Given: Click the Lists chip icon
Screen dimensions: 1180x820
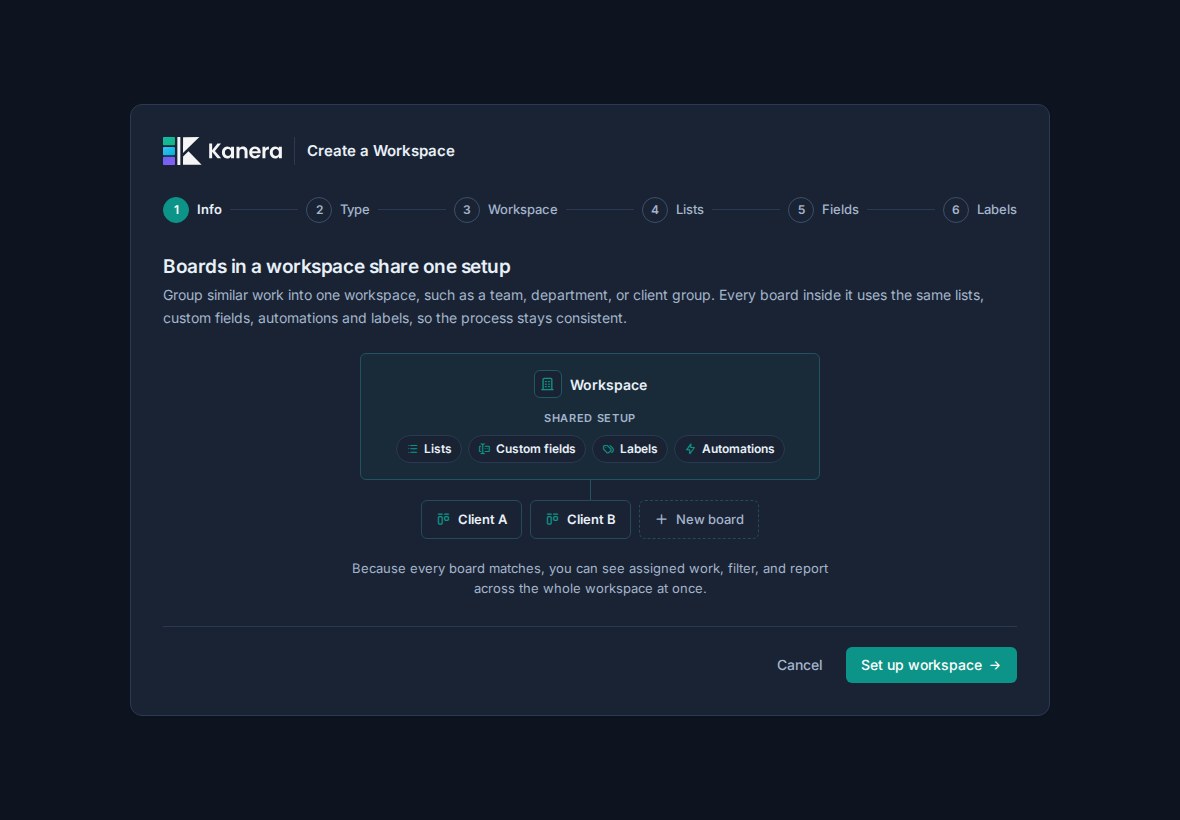Looking at the screenshot, I should pos(412,449).
